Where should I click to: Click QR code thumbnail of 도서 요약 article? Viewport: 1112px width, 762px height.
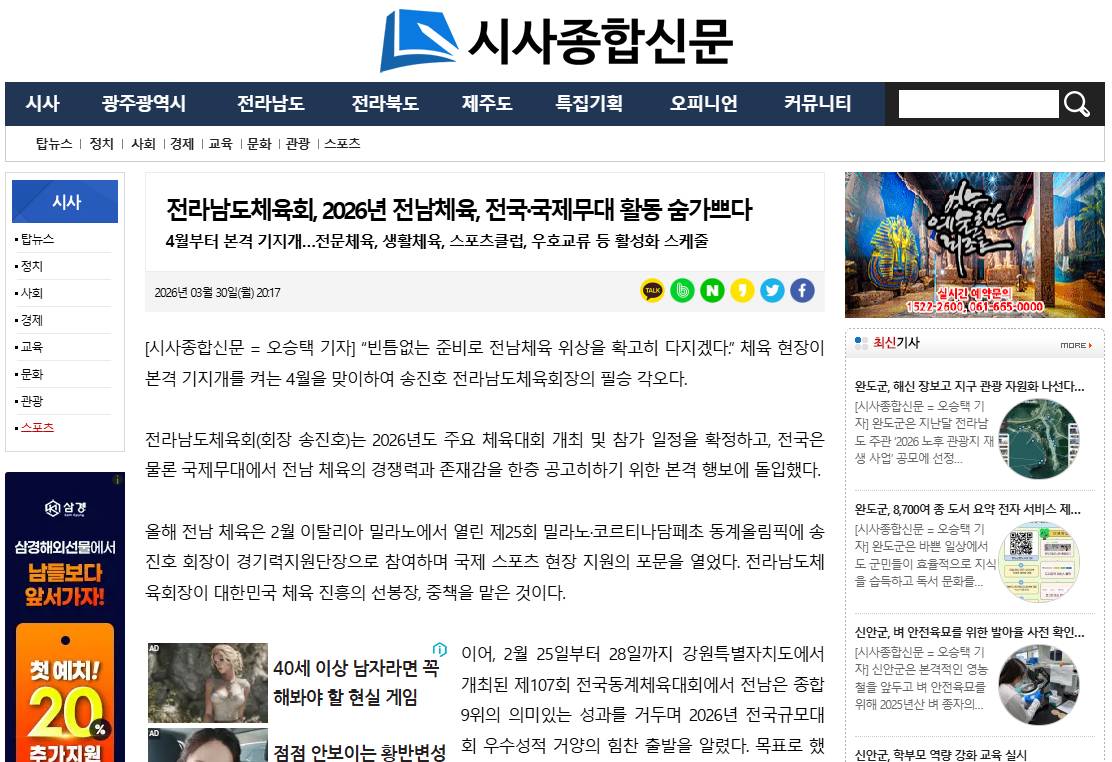pos(1039,562)
